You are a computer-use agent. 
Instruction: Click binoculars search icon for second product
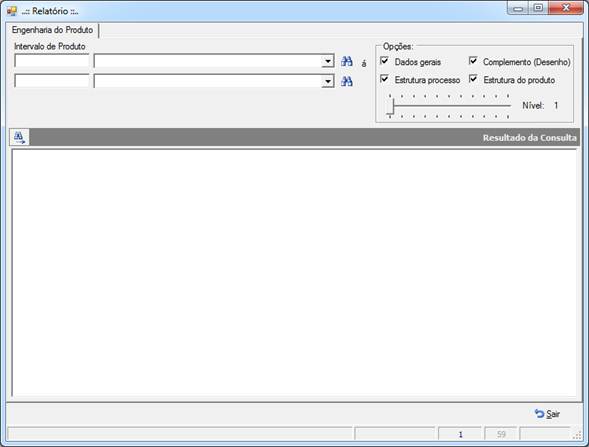click(347, 81)
